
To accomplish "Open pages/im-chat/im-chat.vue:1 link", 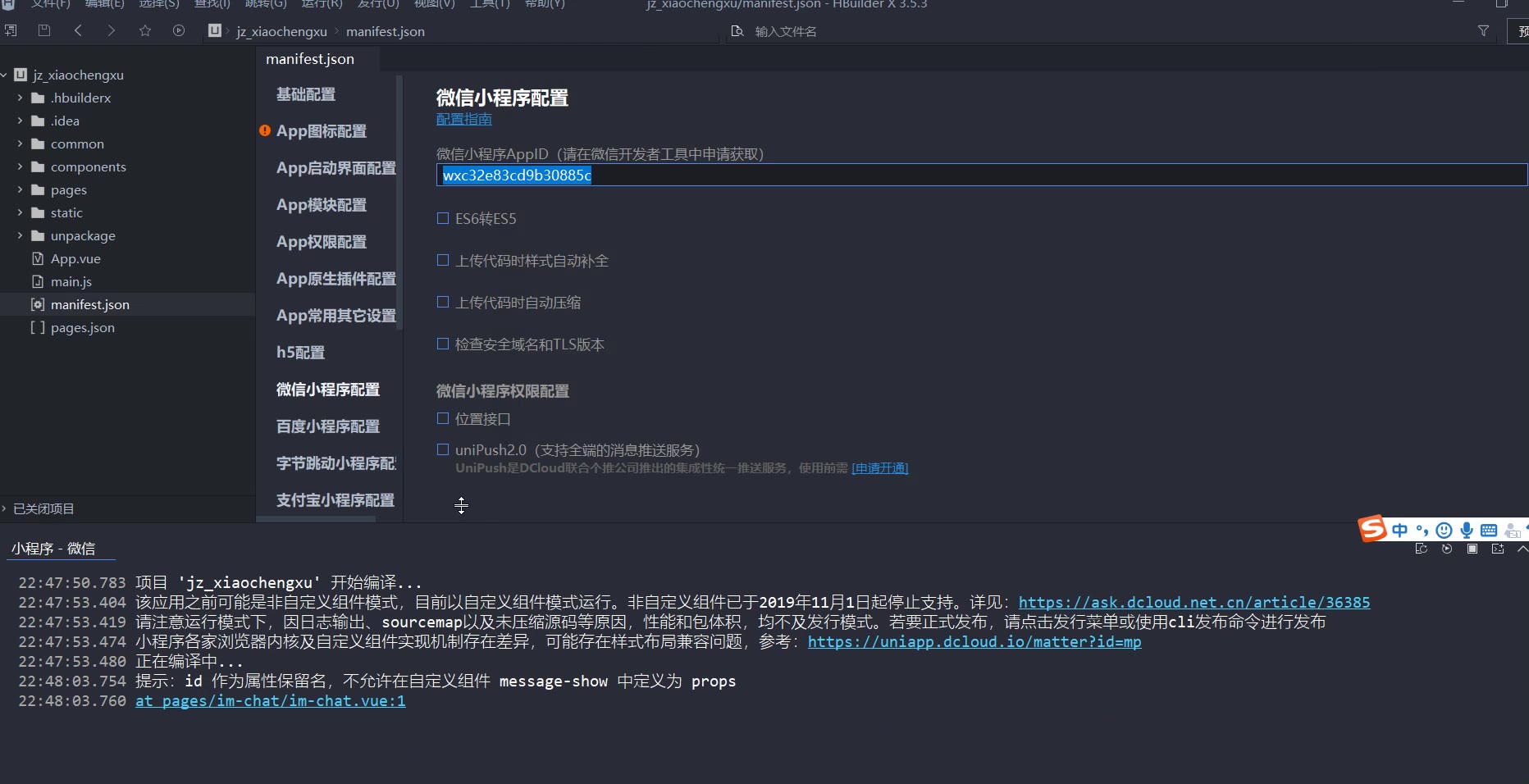I will [271, 700].
